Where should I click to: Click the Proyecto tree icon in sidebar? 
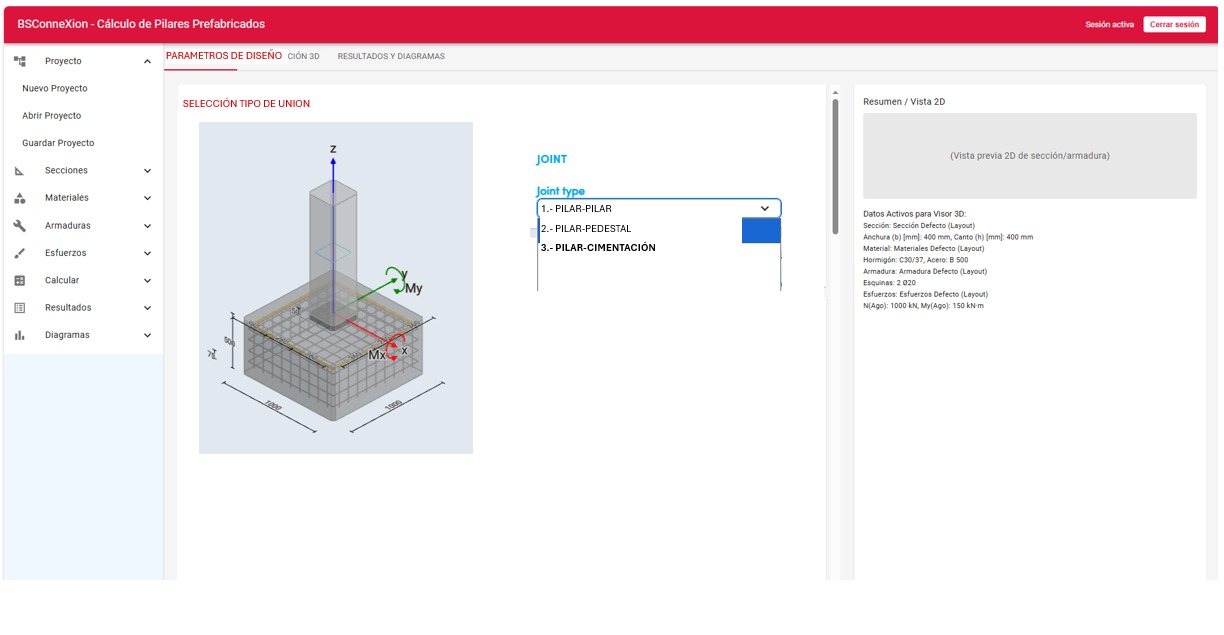[x=19, y=61]
